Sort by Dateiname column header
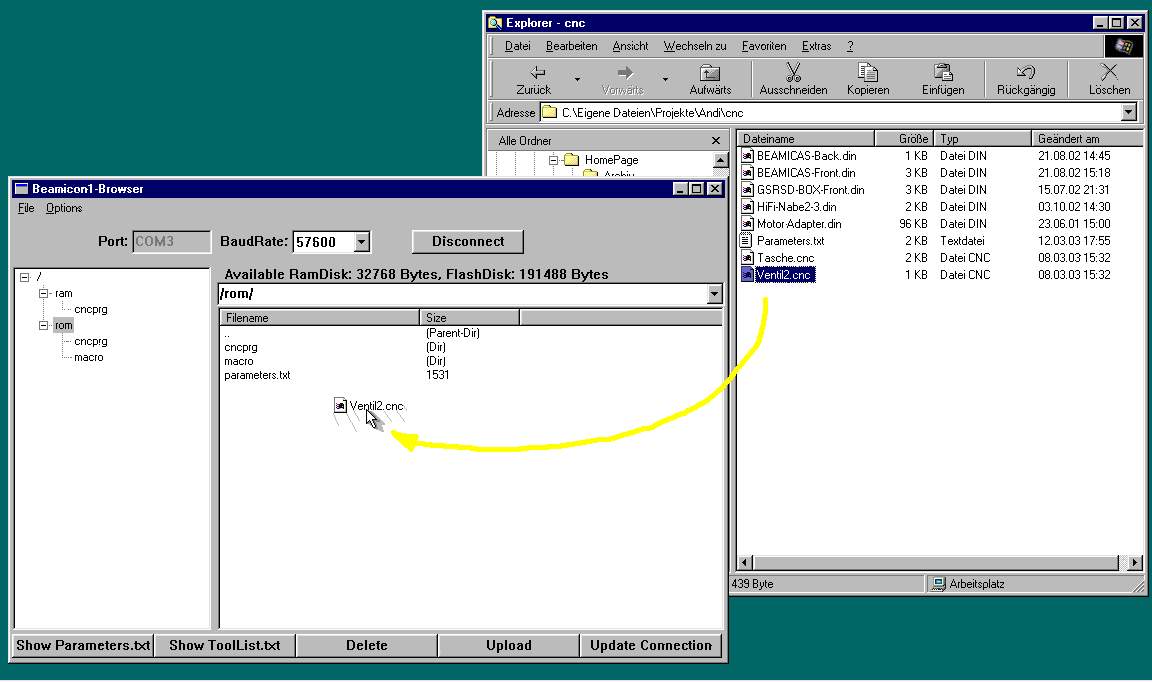Image resolution: width=1152 pixels, height=682 pixels. [806, 139]
